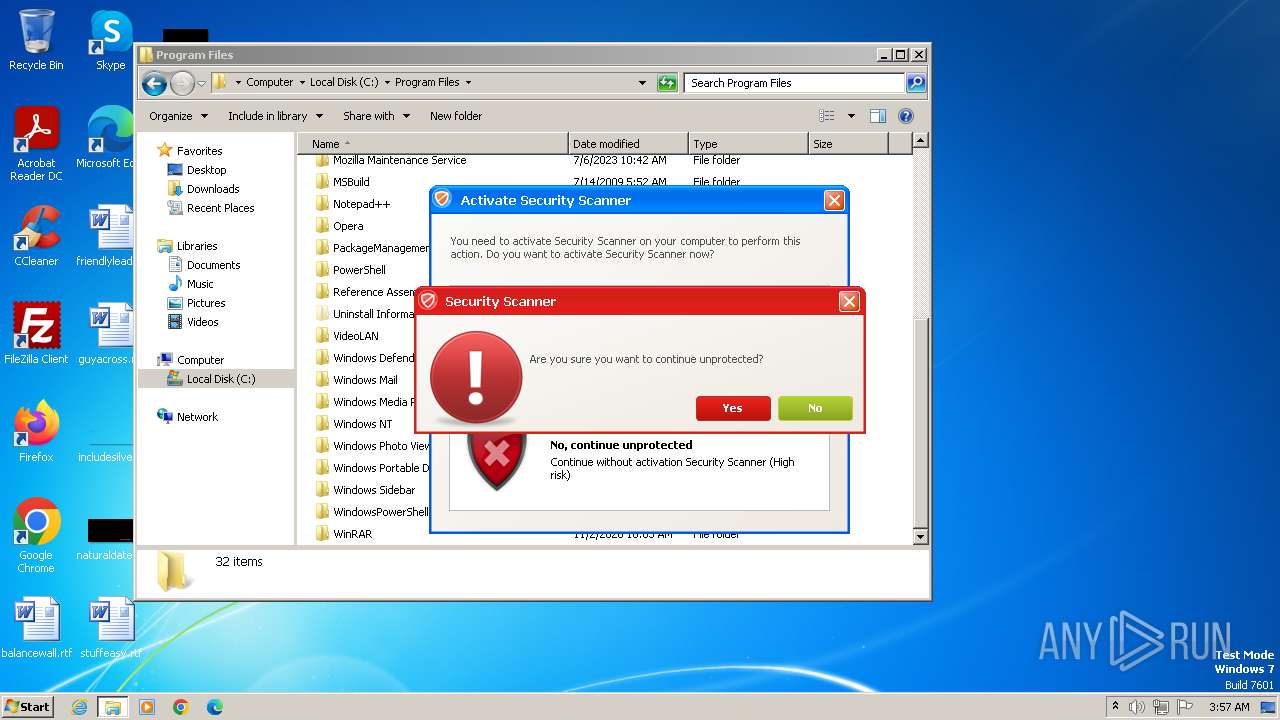Select FileZilla Client desktop icon

click(36, 333)
